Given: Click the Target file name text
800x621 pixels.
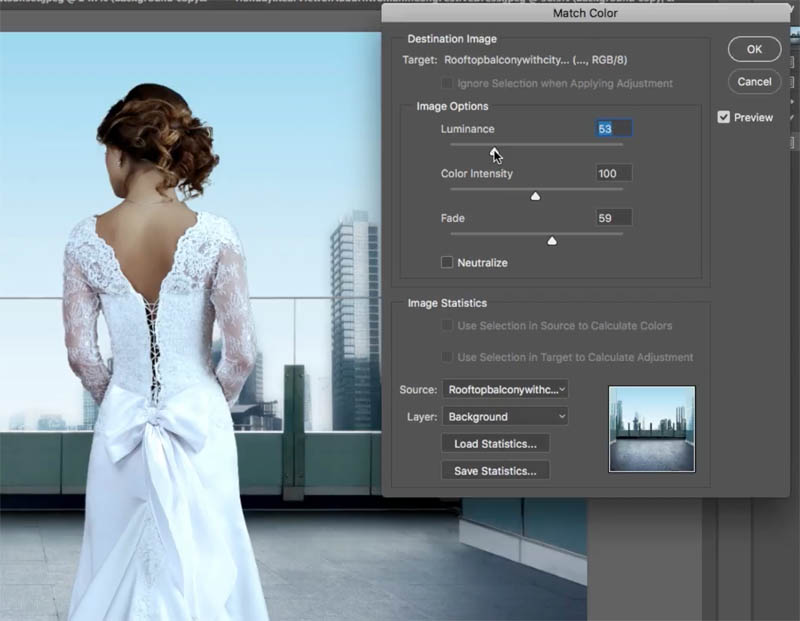Looking at the screenshot, I should 536,60.
